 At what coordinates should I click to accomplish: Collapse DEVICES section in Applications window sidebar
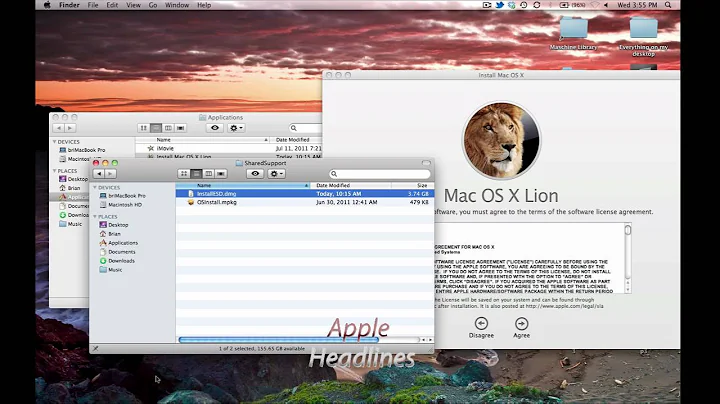pos(55,142)
